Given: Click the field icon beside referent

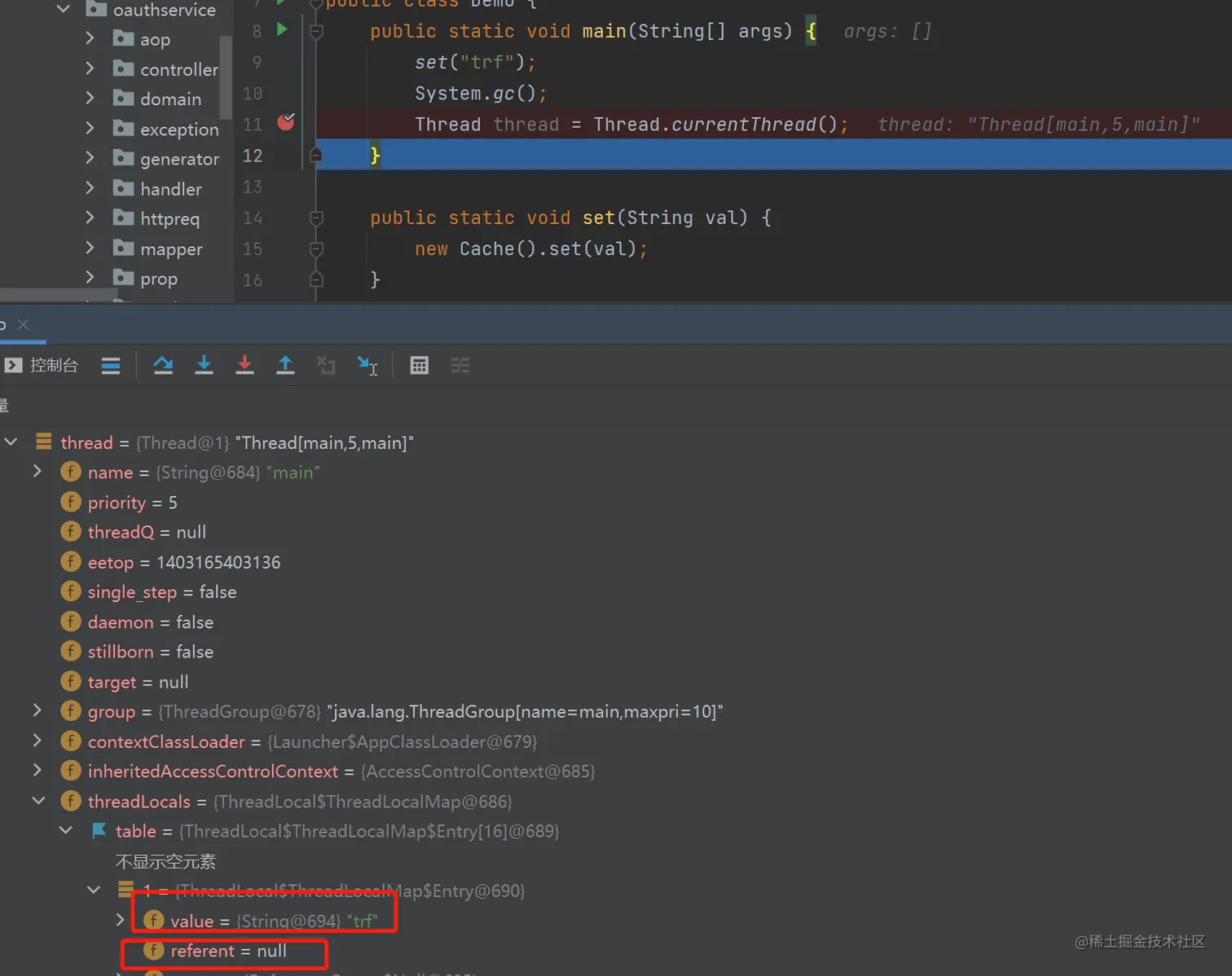Looking at the screenshot, I should coord(153,951).
